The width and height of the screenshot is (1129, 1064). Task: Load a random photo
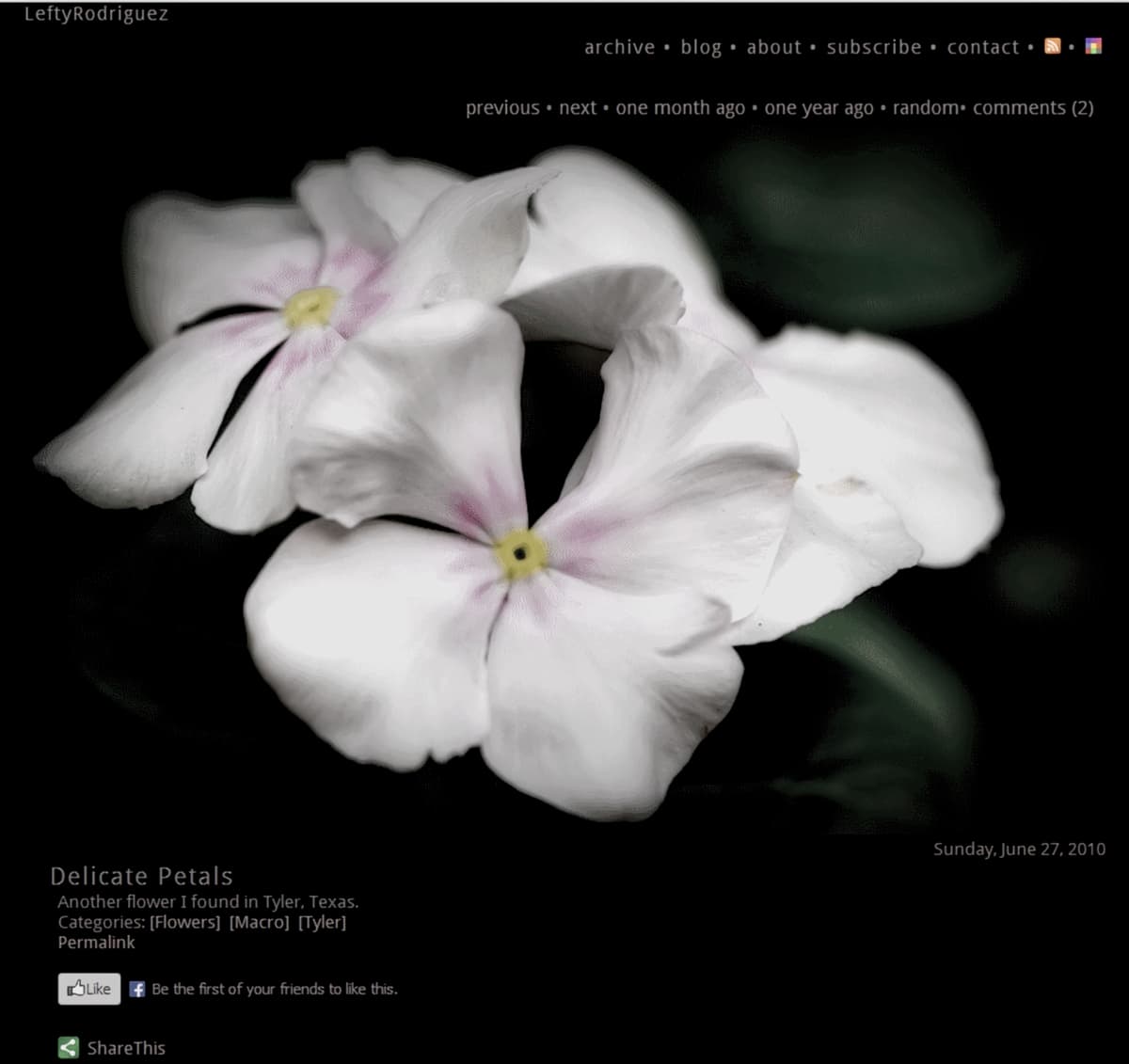926,108
